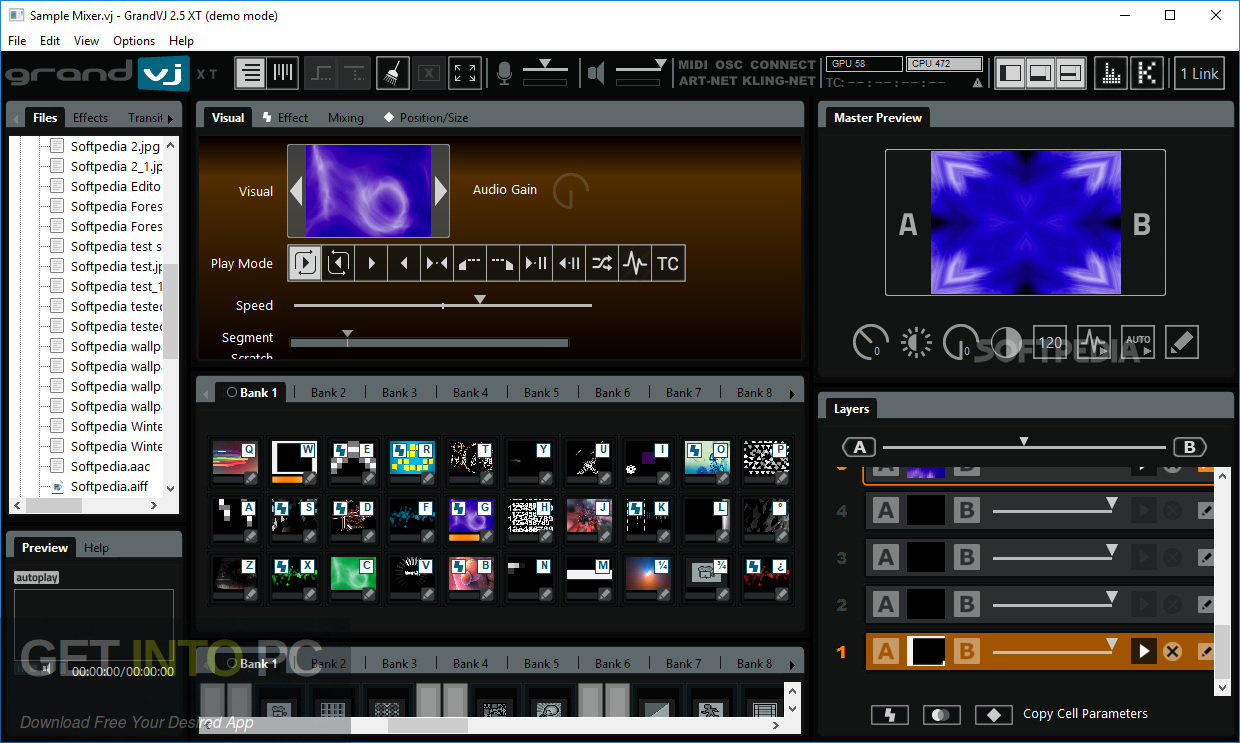The image size is (1240, 743).
Task: Assign layer 3 to channel B
Action: 966,558
